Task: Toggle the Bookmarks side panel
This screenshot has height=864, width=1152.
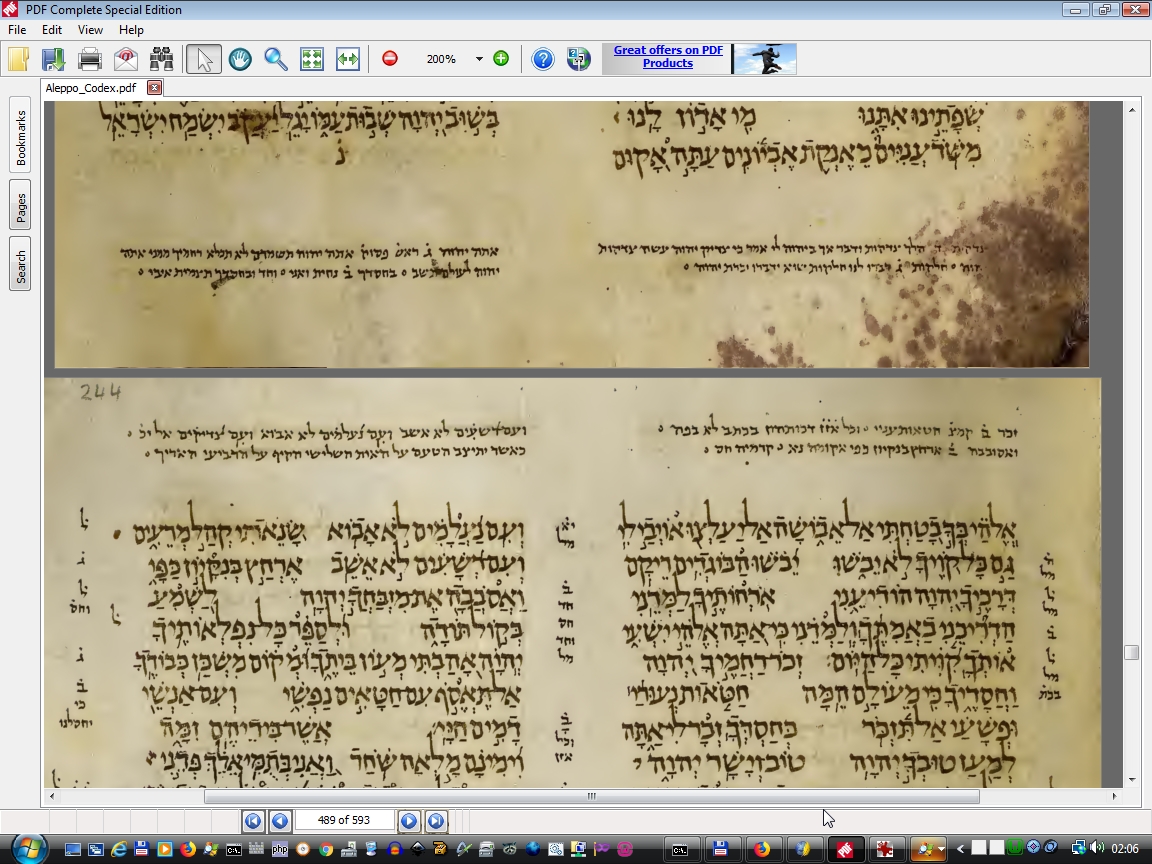Action: click(x=20, y=137)
